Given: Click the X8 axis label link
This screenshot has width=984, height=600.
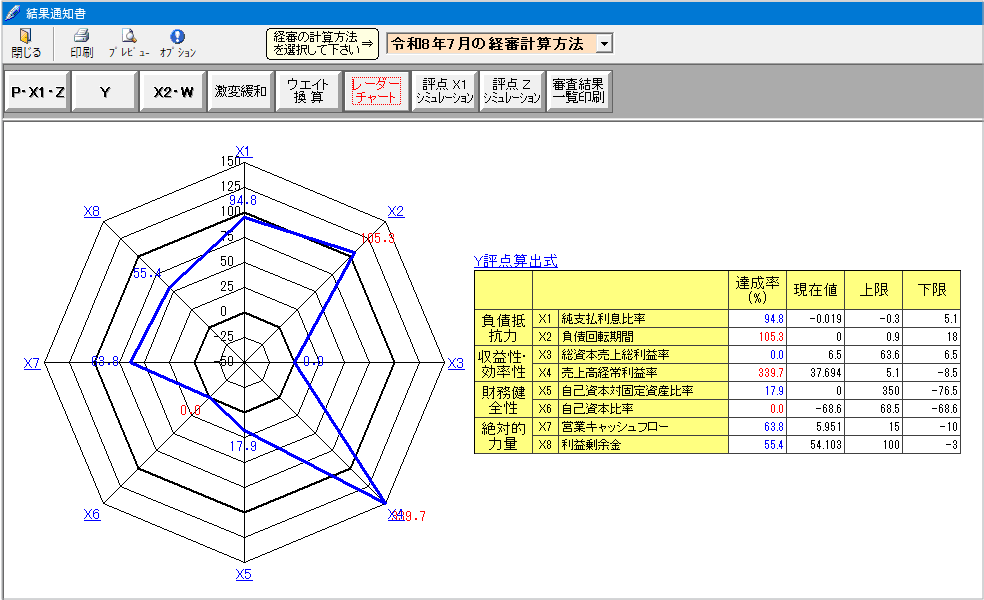Looking at the screenshot, I should click(x=92, y=212).
